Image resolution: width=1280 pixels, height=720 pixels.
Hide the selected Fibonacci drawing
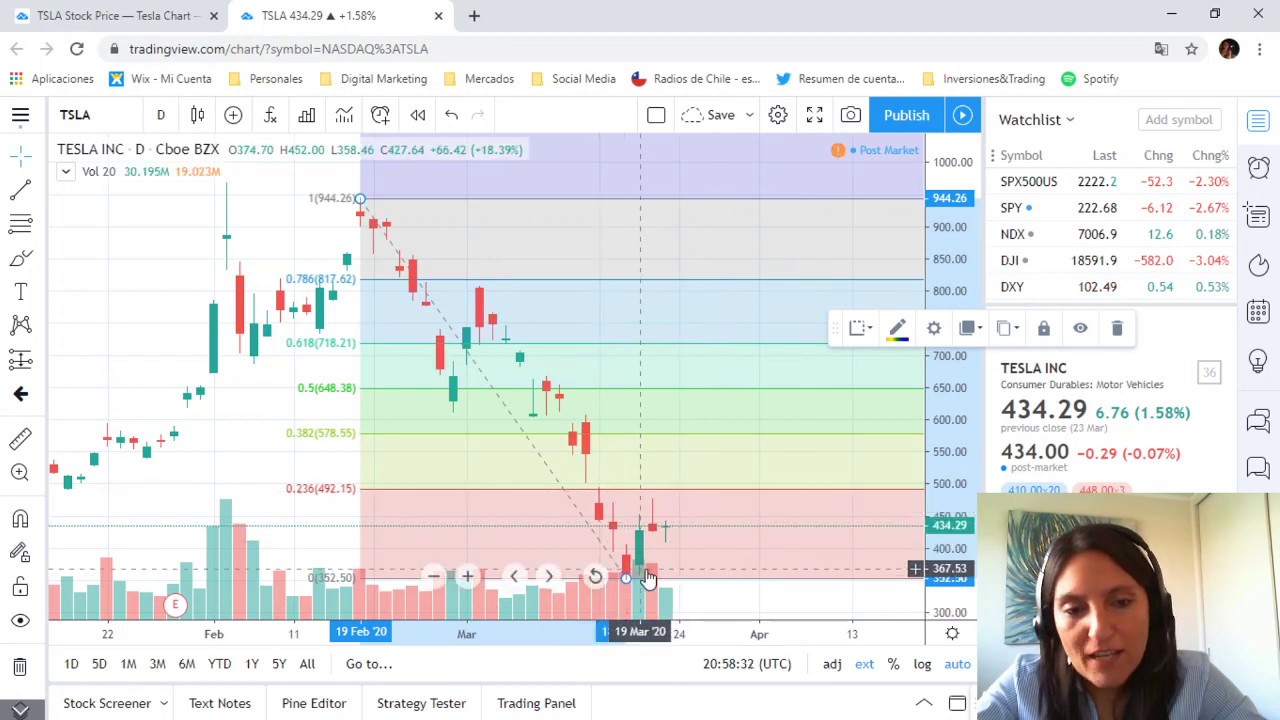(1080, 328)
